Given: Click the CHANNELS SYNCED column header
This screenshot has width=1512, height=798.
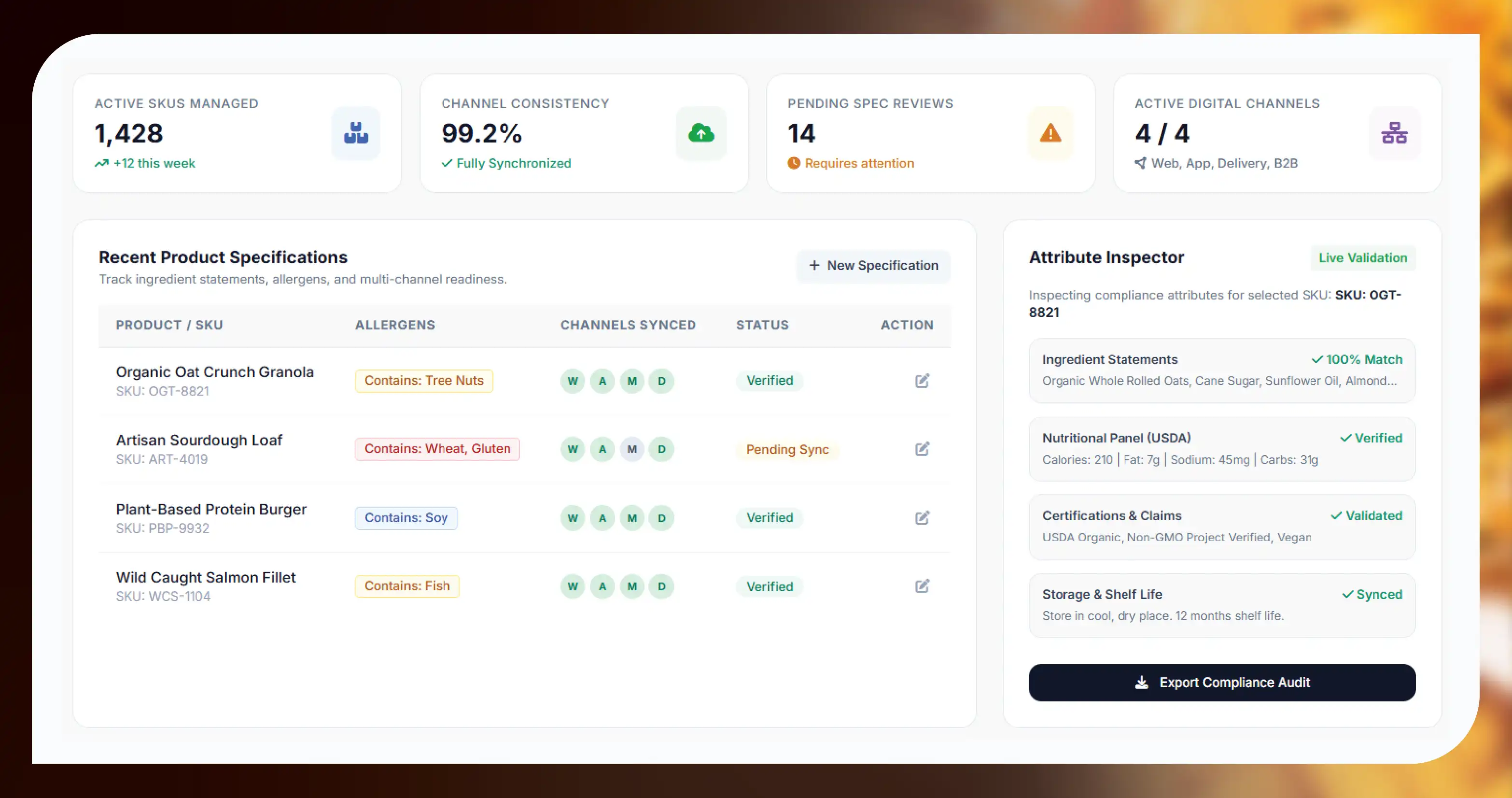Looking at the screenshot, I should tap(628, 325).
